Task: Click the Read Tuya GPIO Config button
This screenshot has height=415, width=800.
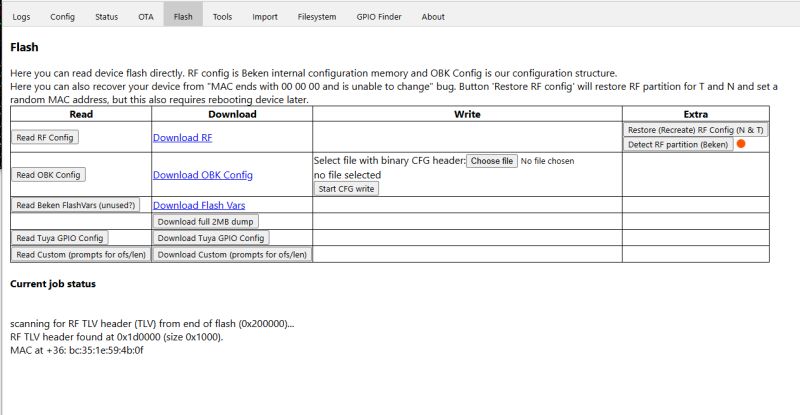Action: 60,238
